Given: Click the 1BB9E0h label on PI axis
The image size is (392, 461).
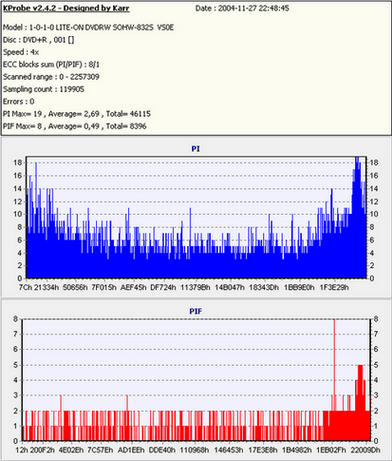Looking at the screenshot, I should pyautogui.click(x=299, y=287).
